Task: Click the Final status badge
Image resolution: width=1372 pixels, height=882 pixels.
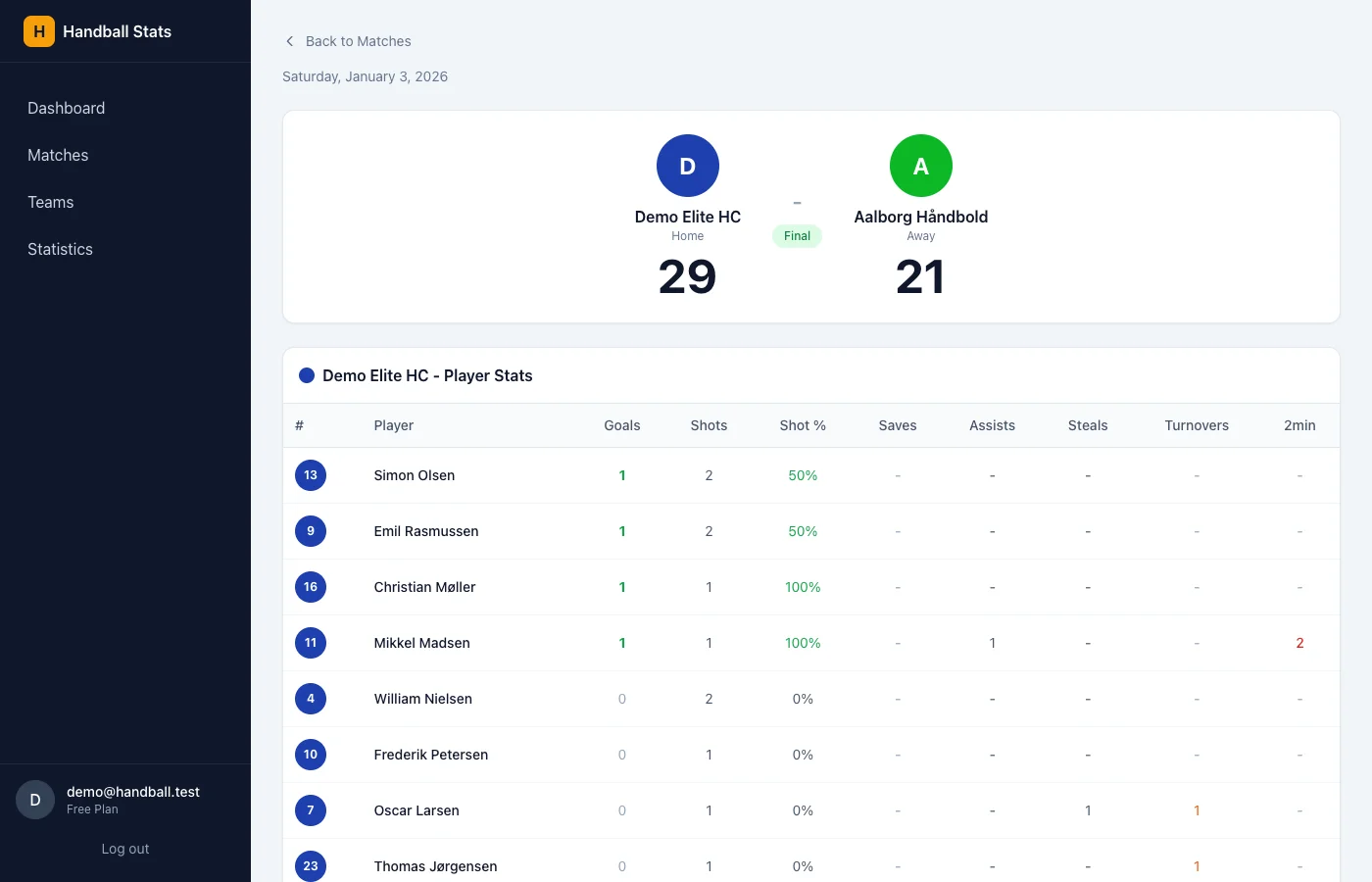Action: [797, 236]
